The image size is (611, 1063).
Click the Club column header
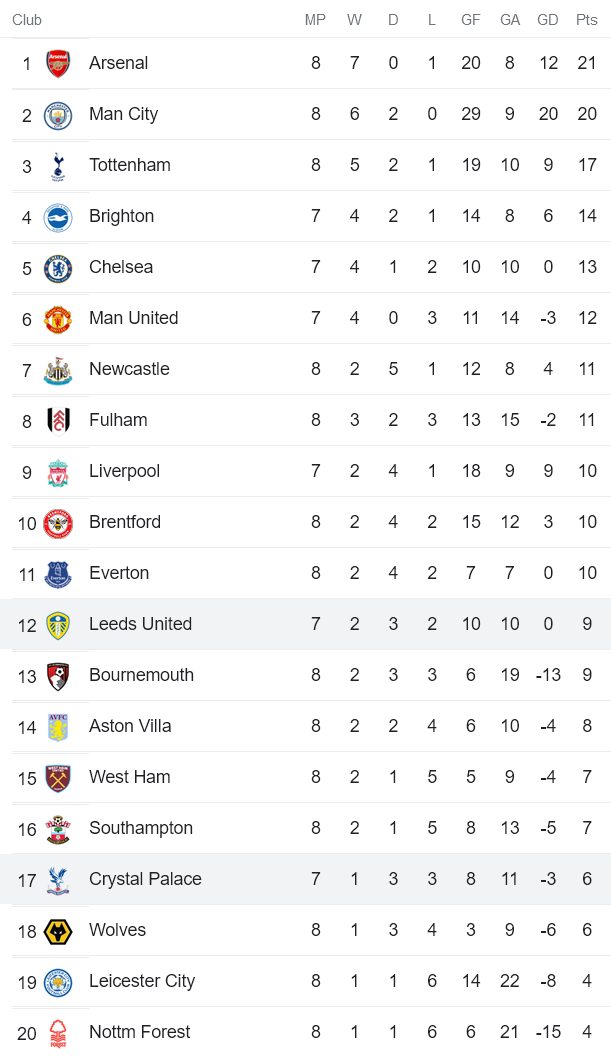pyautogui.click(x=27, y=20)
